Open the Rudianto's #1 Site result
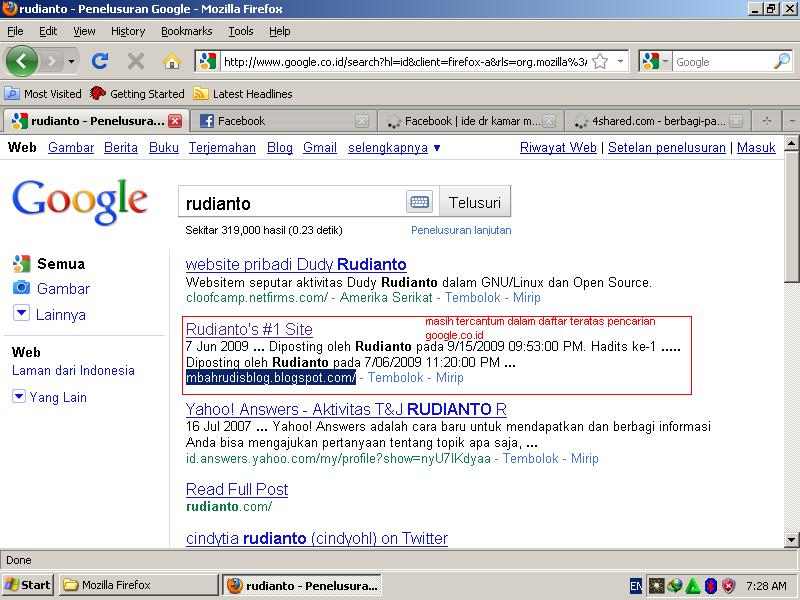Screen dimensions: 800x600 tap(249, 329)
